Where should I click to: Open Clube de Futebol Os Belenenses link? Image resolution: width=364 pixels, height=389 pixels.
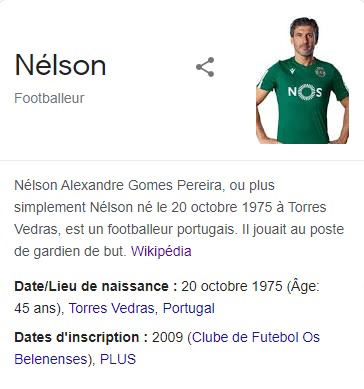click(167, 348)
